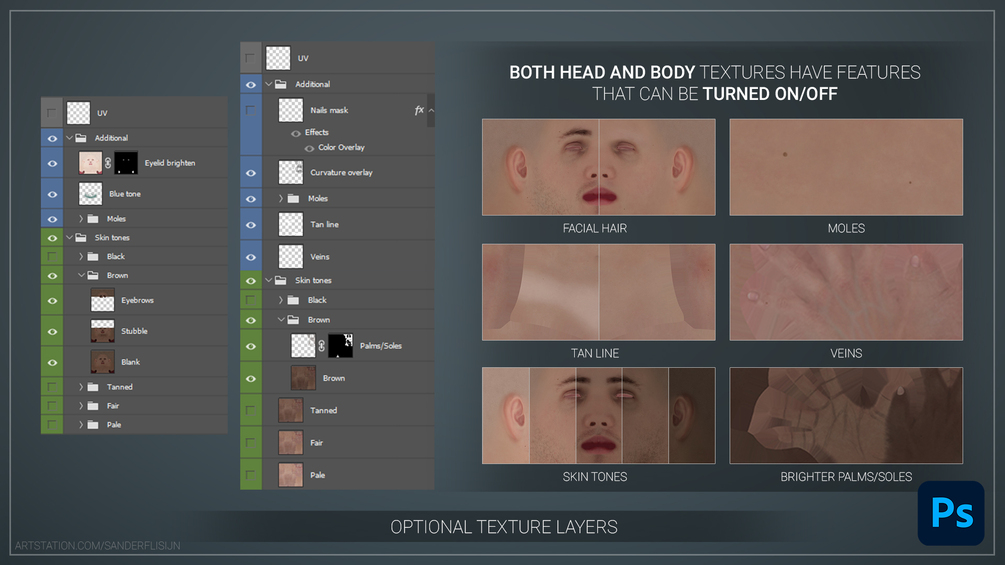The image size is (1005, 565).
Task: Select the Eyelid brighten layer name
Action: pyautogui.click(x=170, y=163)
